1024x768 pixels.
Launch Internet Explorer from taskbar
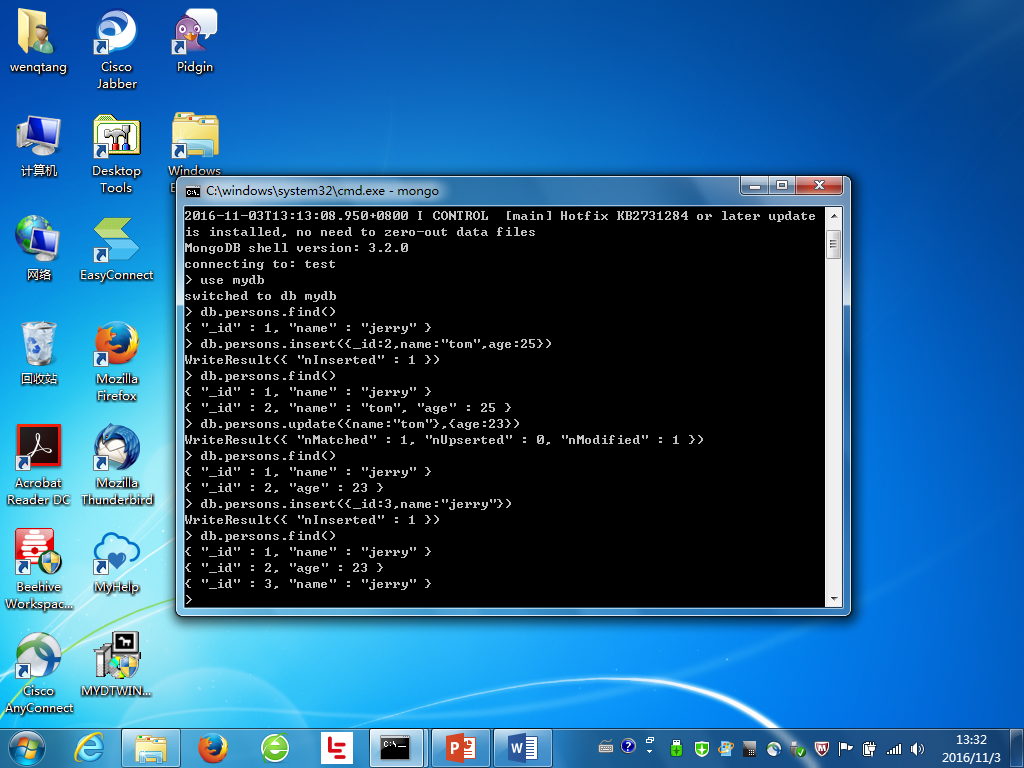tap(89, 748)
